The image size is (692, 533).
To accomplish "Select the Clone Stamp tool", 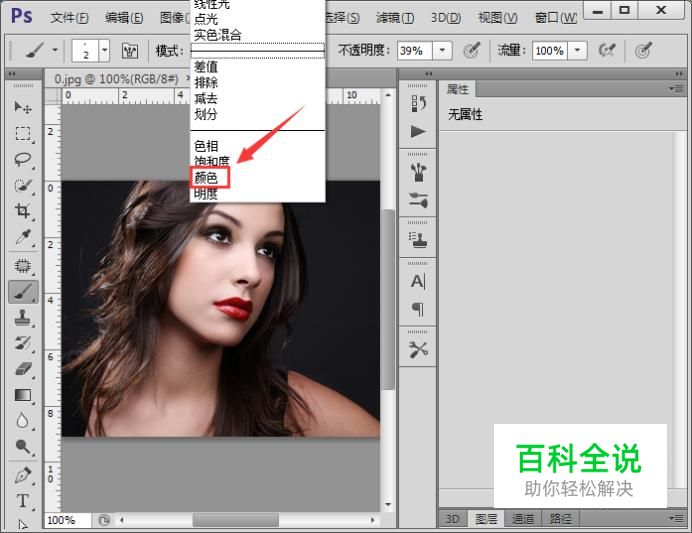I will [x=22, y=317].
